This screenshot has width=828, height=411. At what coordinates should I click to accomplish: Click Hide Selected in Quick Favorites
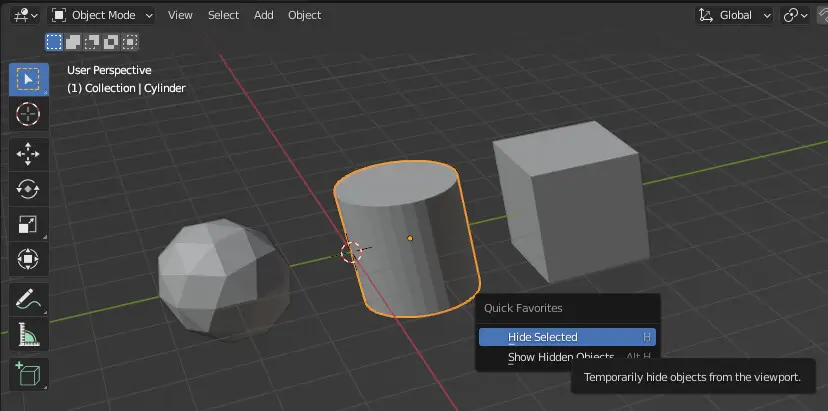[567, 337]
